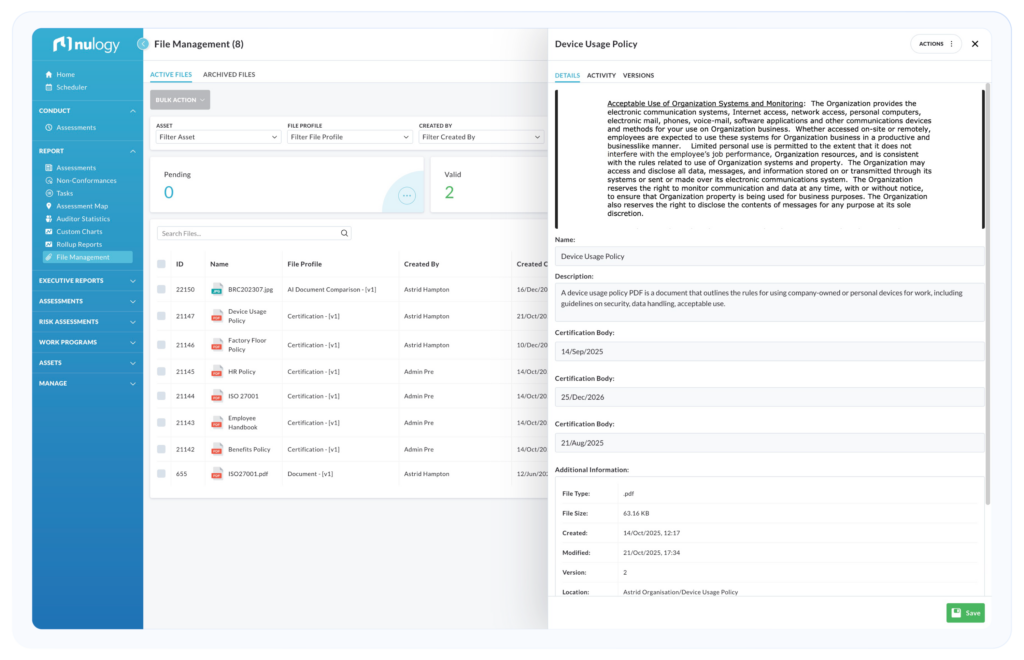Viewport: 1024px width, 660px height.
Task: Check the box for file ID 22150
Action: pos(161,289)
